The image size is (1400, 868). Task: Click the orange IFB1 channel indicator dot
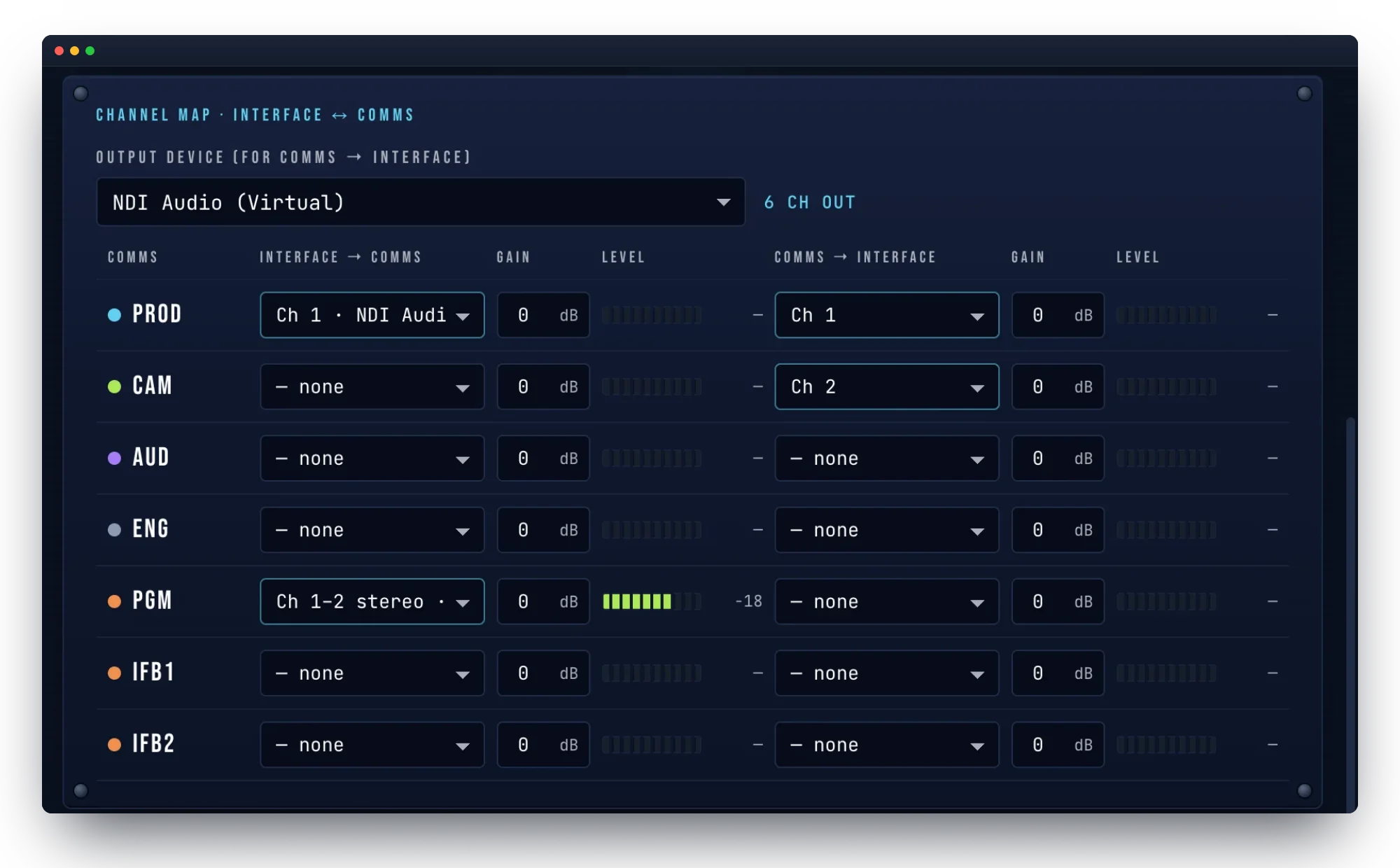coord(114,673)
